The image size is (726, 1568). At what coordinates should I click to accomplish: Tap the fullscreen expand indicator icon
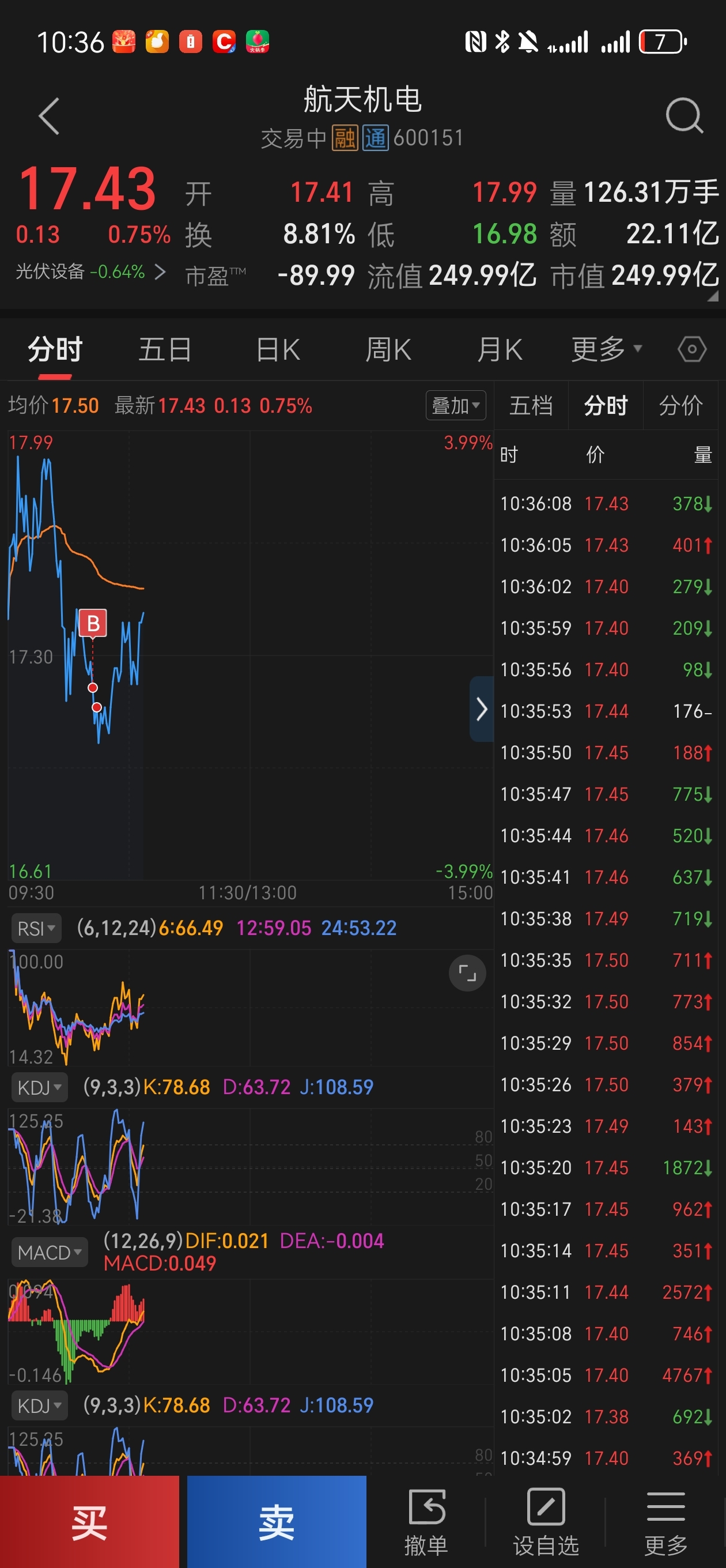467,973
